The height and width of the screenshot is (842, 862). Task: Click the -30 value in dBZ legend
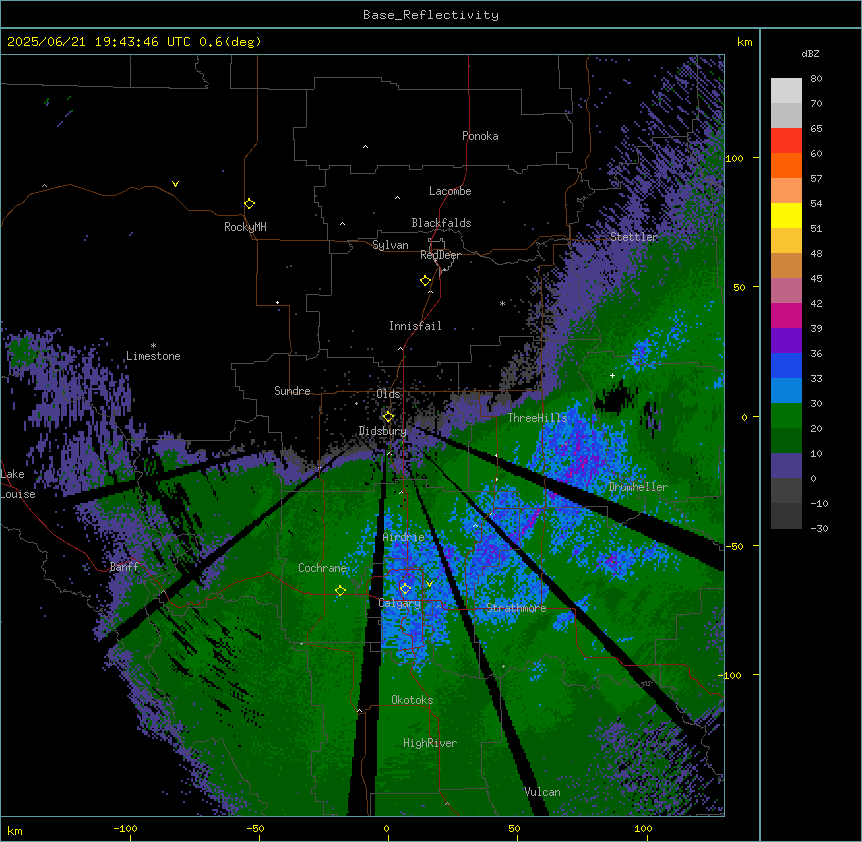point(819,529)
